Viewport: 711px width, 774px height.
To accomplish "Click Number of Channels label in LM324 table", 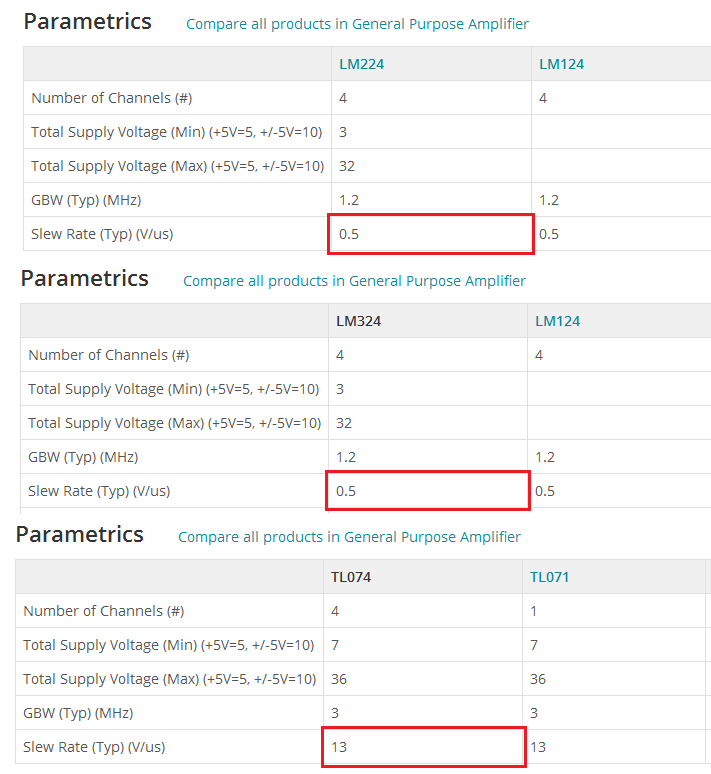I will point(109,355).
